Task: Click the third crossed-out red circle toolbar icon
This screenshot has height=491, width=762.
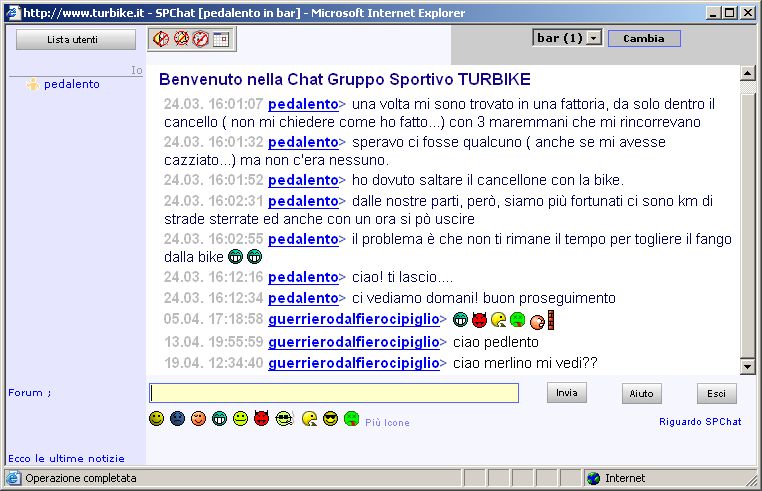Action: pos(200,39)
